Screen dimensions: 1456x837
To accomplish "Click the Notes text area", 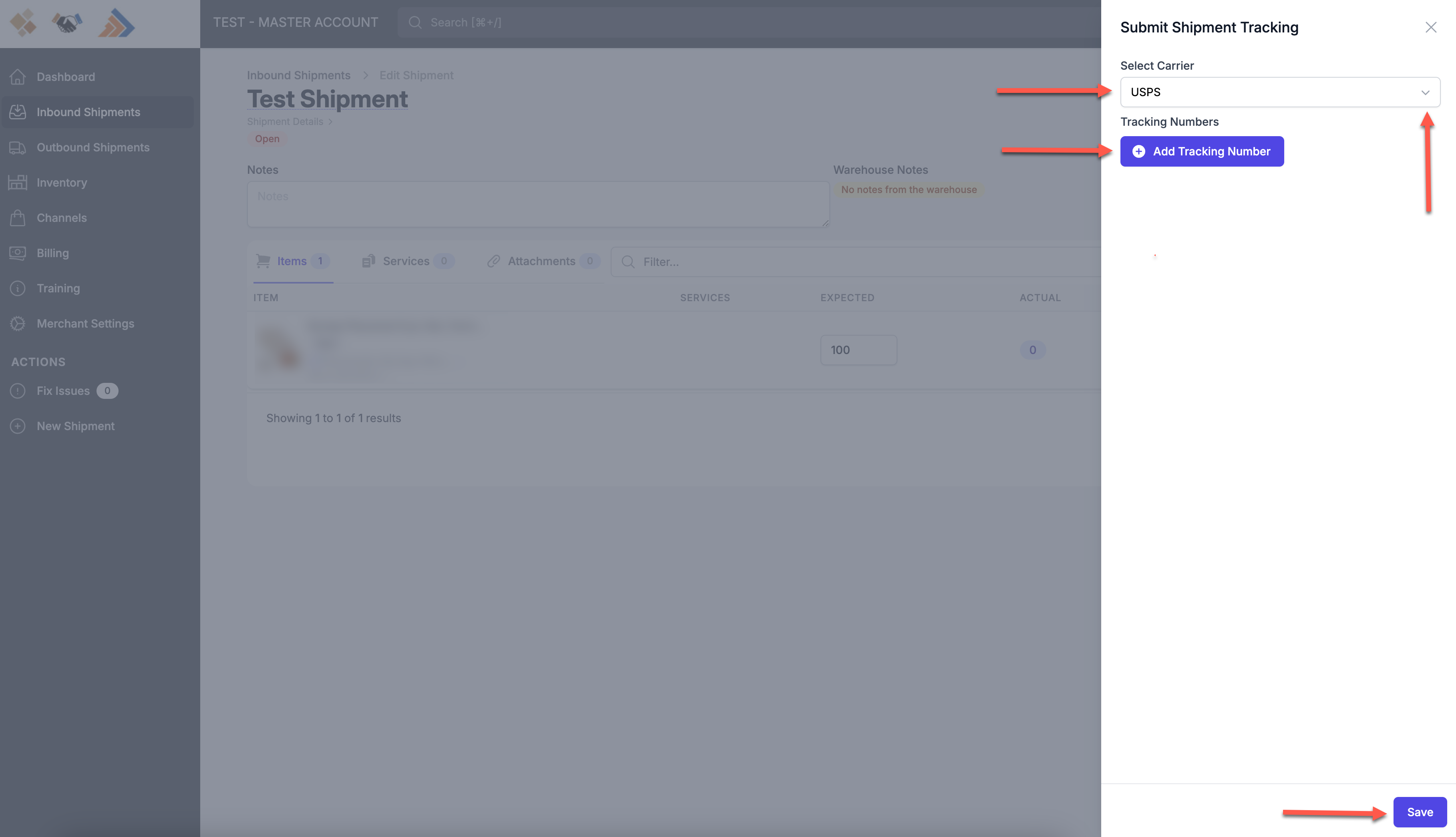I will pos(537,205).
